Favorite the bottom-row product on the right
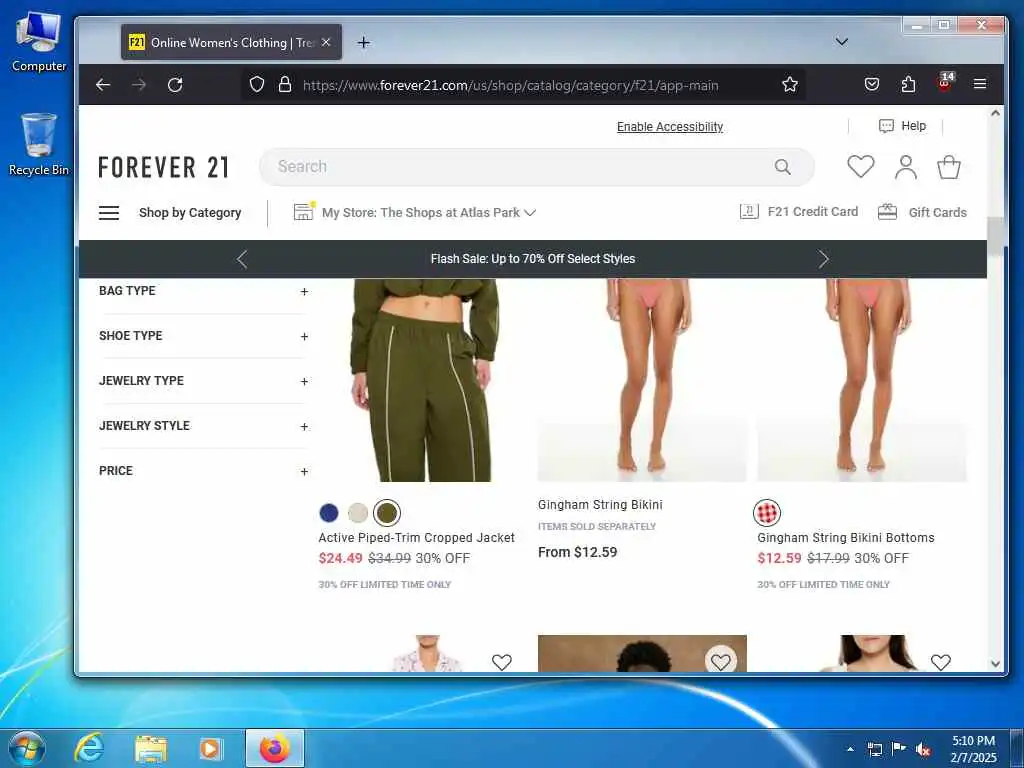 (940, 662)
